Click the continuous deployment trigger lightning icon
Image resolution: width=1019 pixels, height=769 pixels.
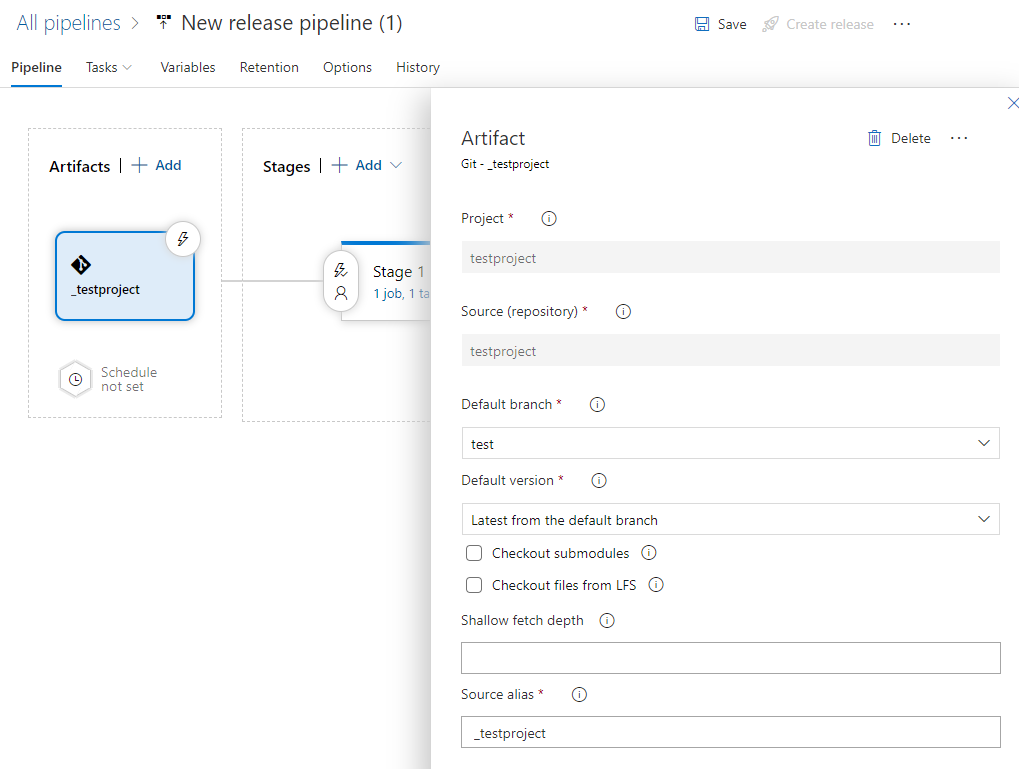183,239
